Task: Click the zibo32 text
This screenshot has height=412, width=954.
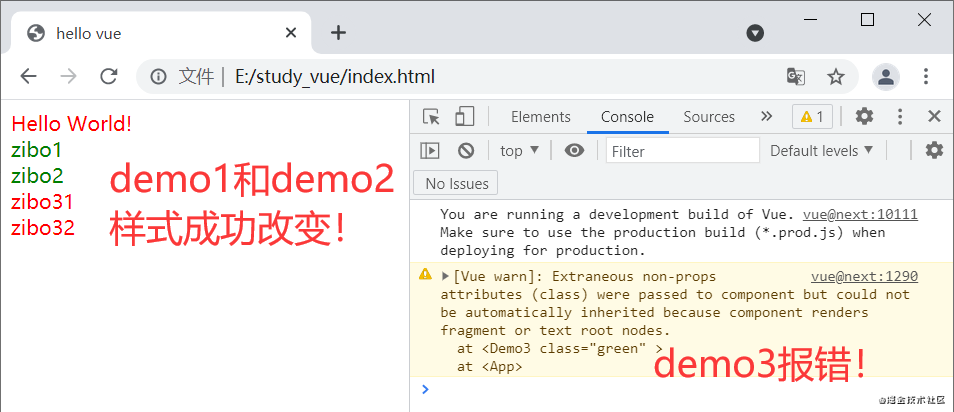Action: [43, 228]
